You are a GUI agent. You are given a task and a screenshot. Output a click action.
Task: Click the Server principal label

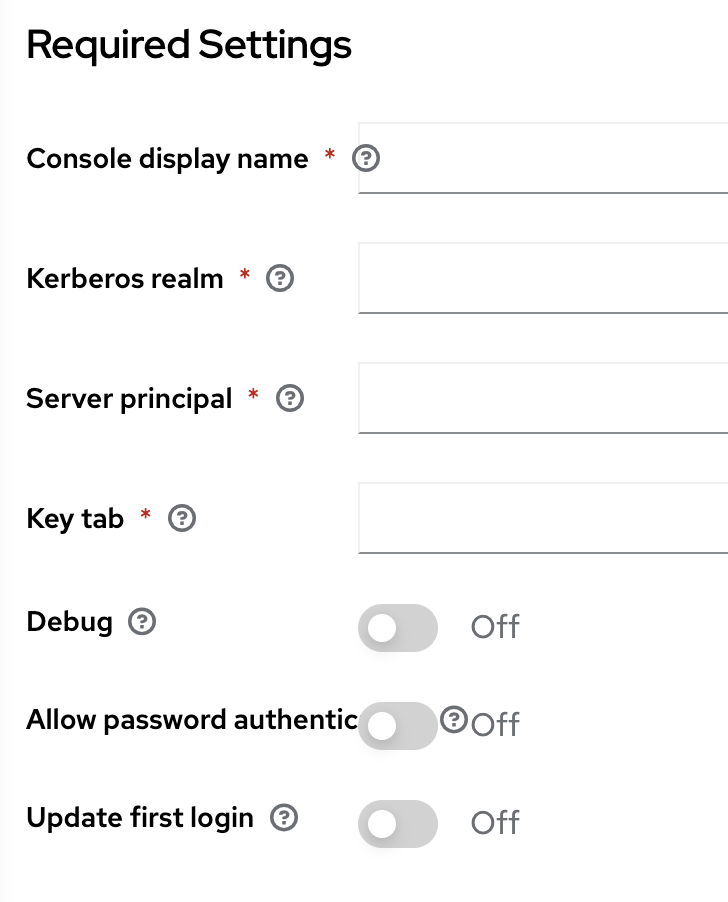129,398
